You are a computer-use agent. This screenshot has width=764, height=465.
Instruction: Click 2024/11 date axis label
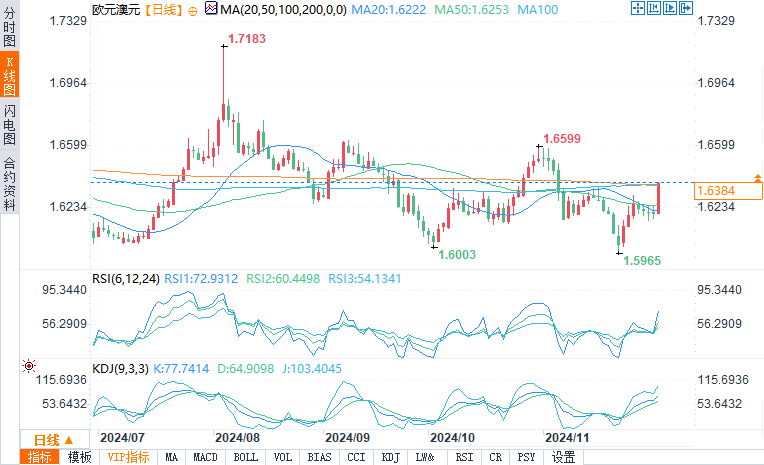[x=567, y=438]
